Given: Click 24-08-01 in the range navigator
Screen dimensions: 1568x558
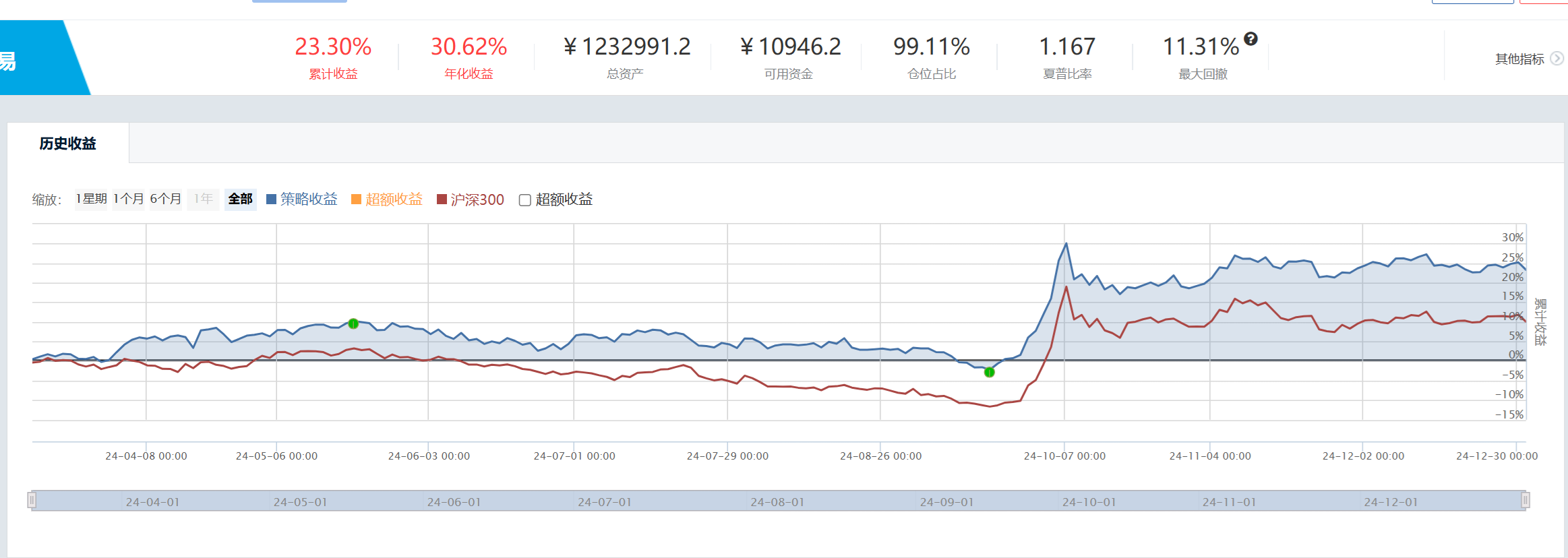Looking at the screenshot, I should pyautogui.click(x=777, y=502).
